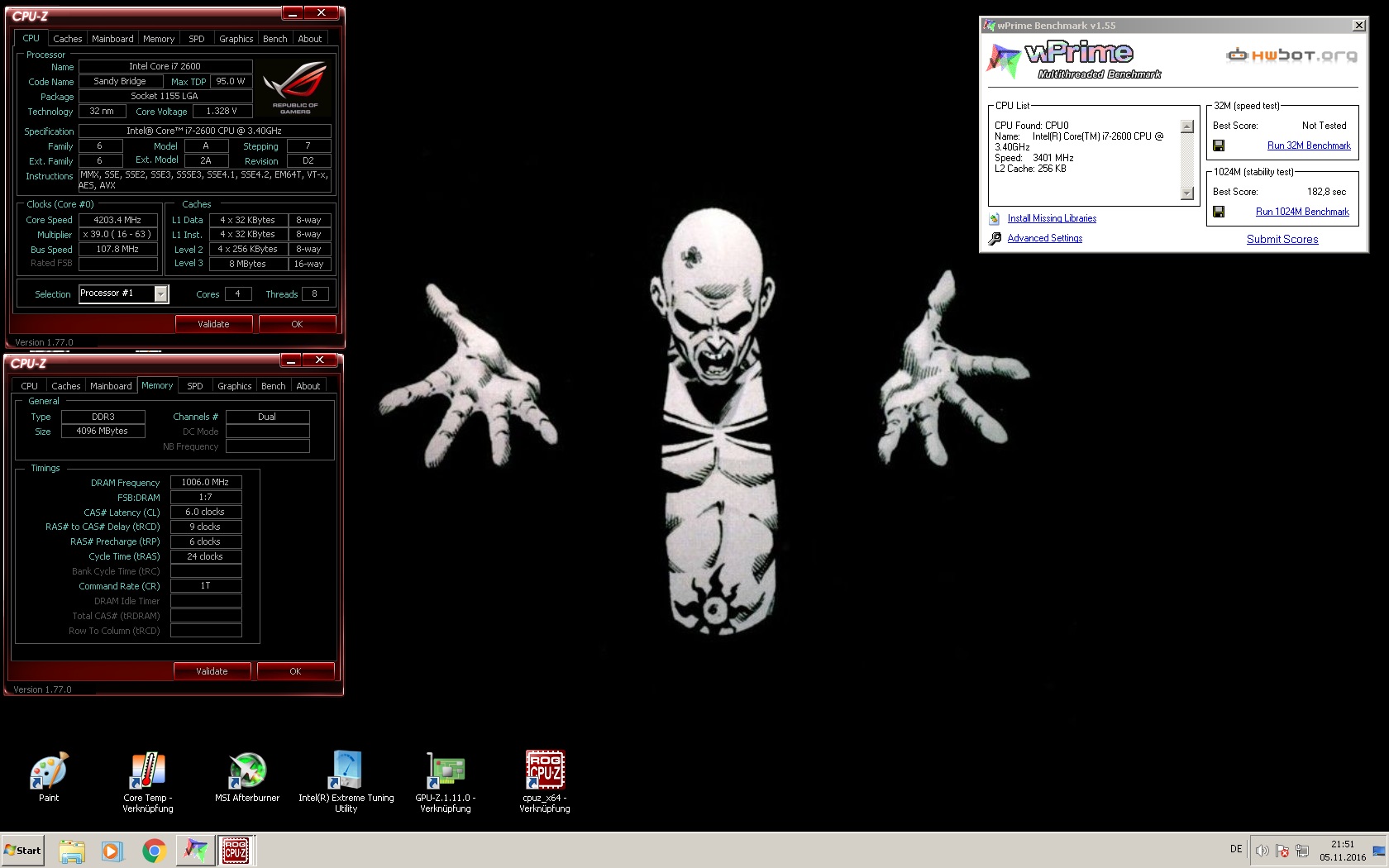Viewport: 1389px width, 868px height.
Task: Click the Action Center flag tray icon
Action: pos(1282,851)
